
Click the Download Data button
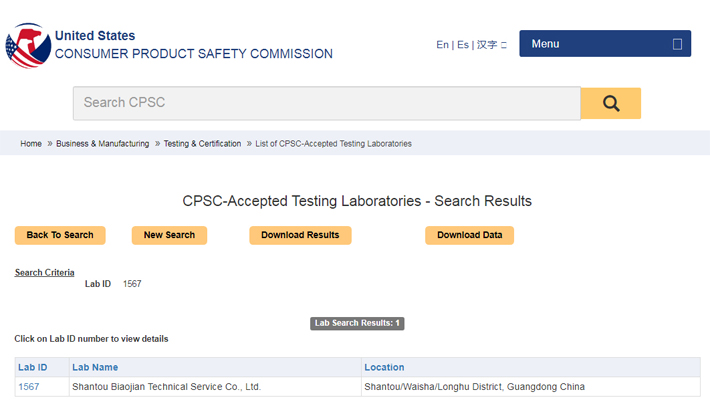470,235
